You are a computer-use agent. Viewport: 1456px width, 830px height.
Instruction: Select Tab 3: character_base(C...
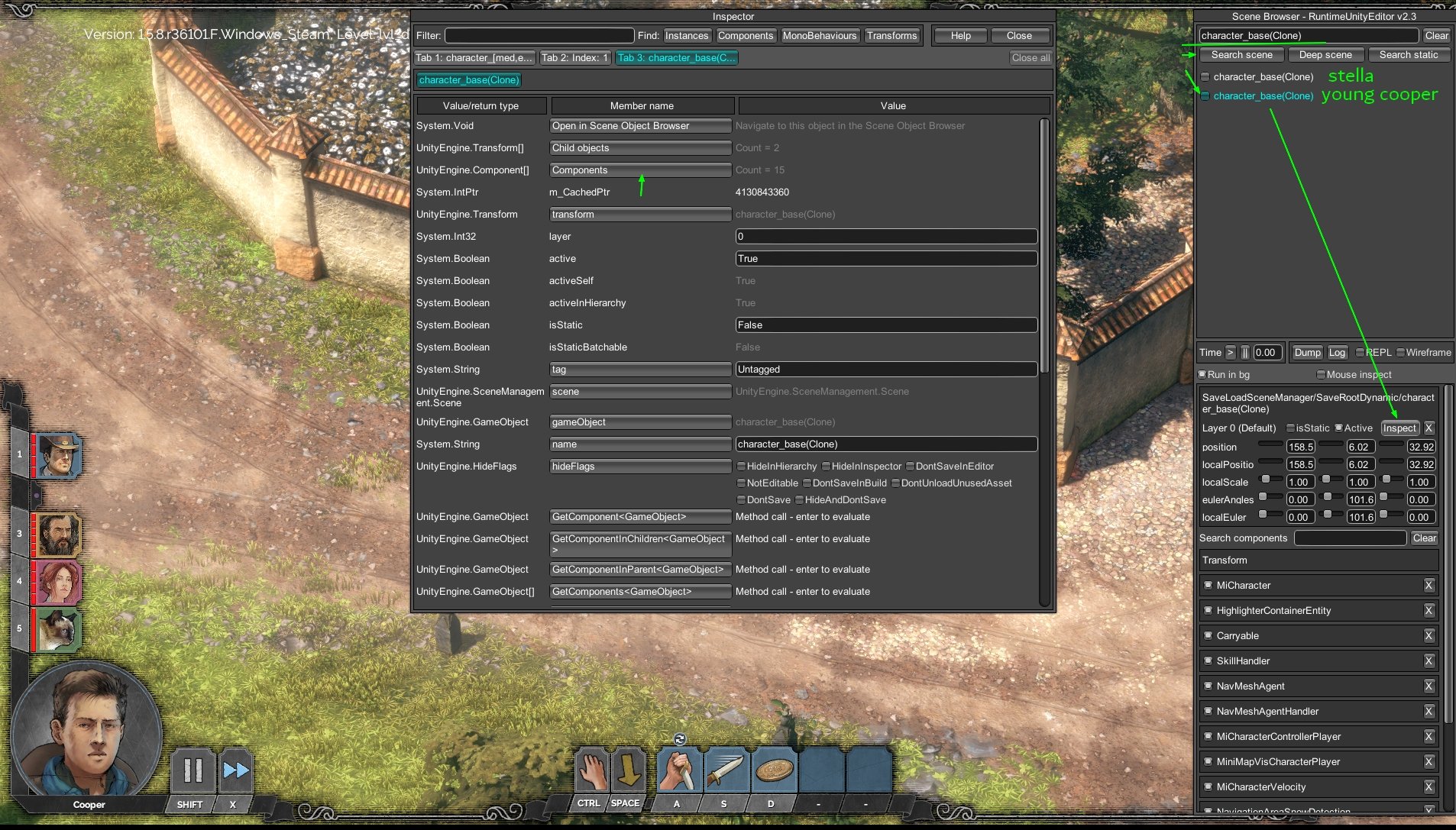click(676, 58)
